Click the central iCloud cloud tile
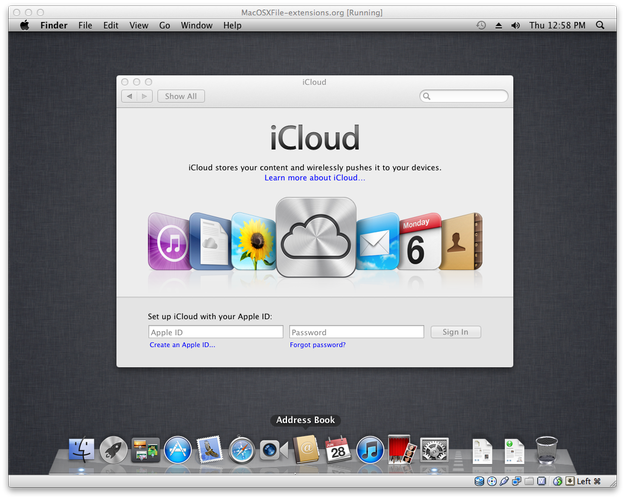This screenshot has width=625, height=499. pyautogui.click(x=316, y=238)
